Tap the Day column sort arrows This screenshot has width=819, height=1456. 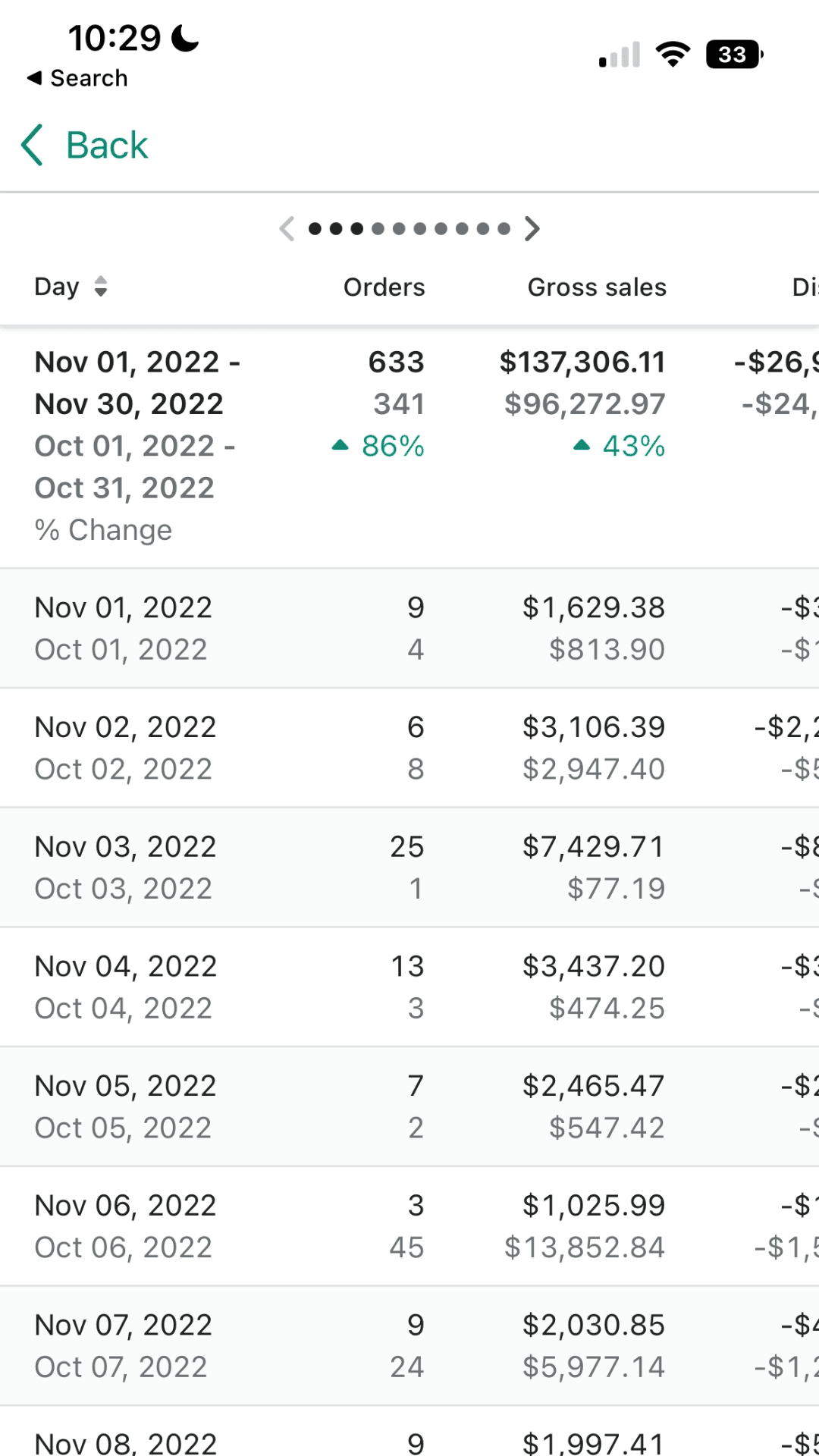pos(100,287)
